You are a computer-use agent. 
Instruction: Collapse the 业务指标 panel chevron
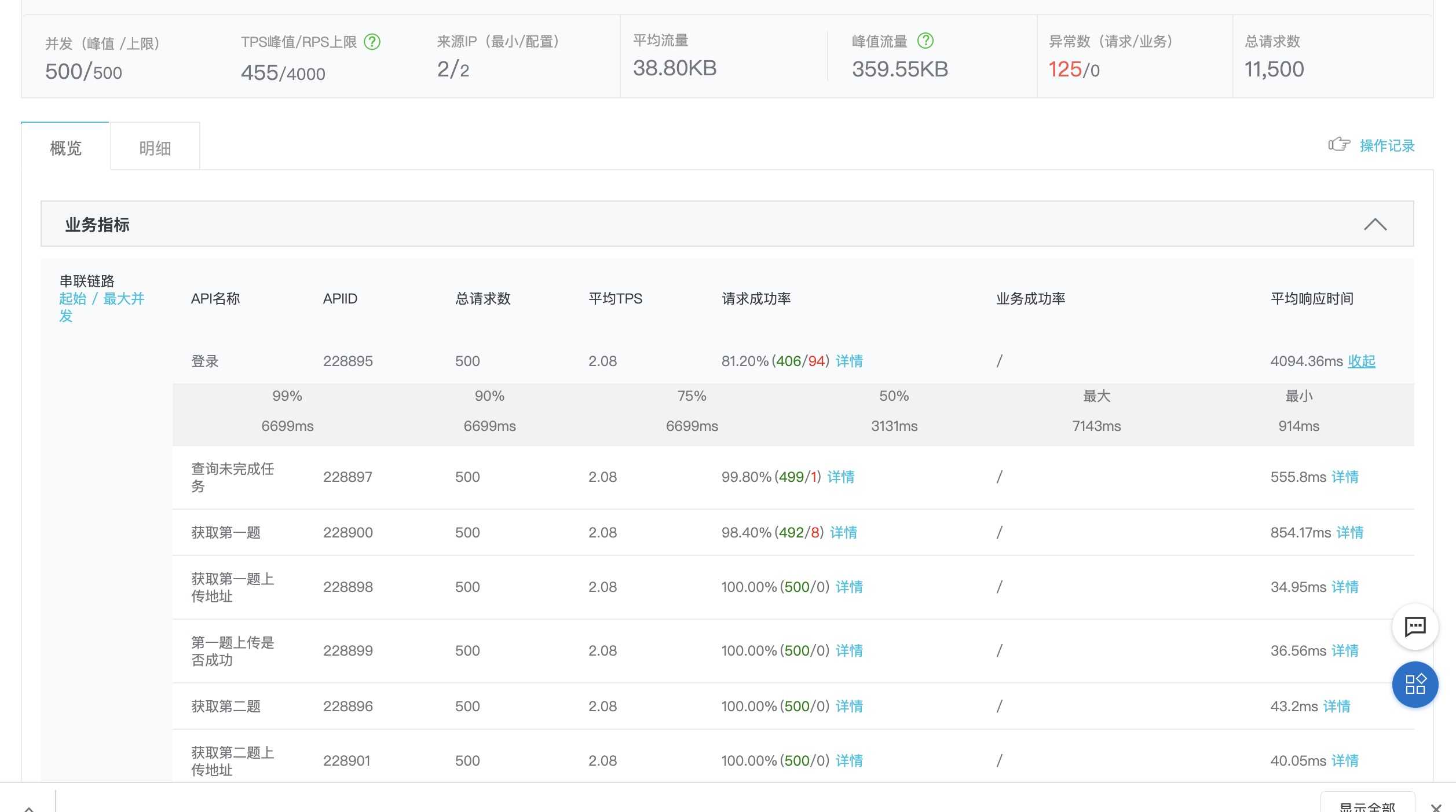click(1375, 224)
